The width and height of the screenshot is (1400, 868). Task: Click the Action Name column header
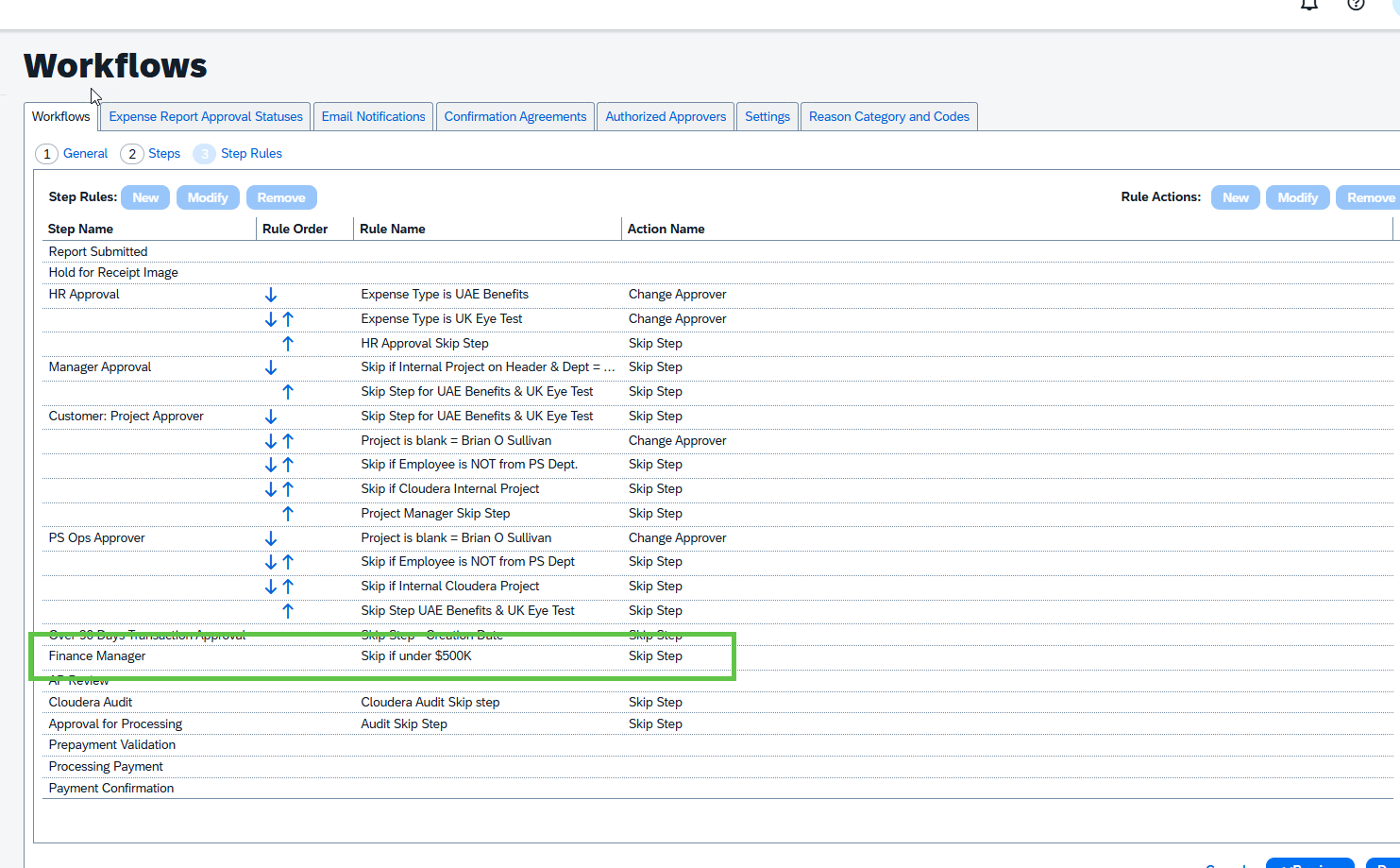pos(666,229)
